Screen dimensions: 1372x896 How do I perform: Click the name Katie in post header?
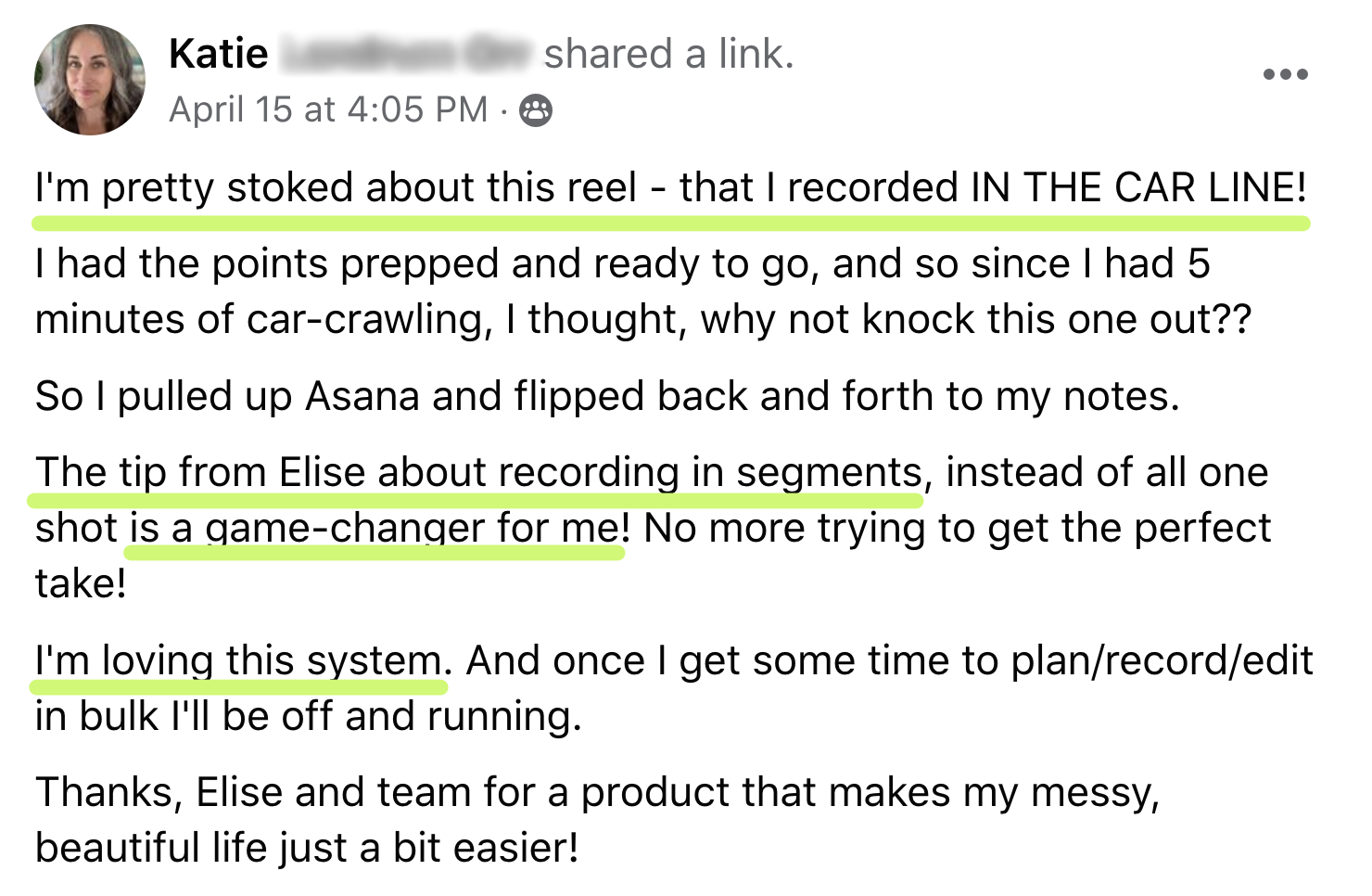tap(219, 54)
